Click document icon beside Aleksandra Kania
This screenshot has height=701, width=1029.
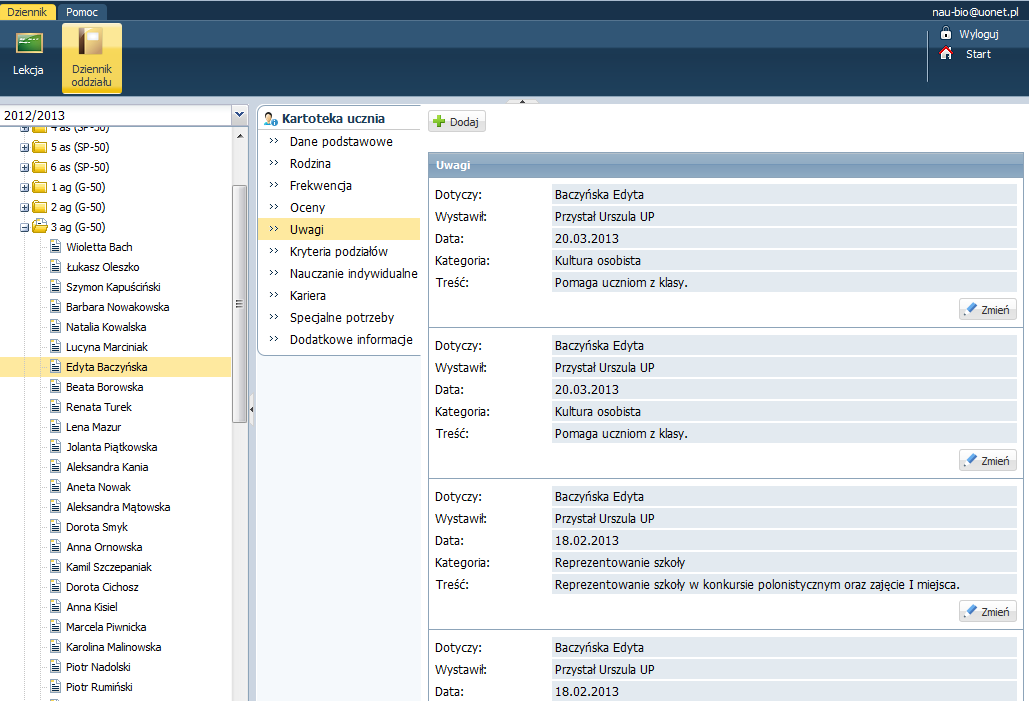(x=56, y=467)
